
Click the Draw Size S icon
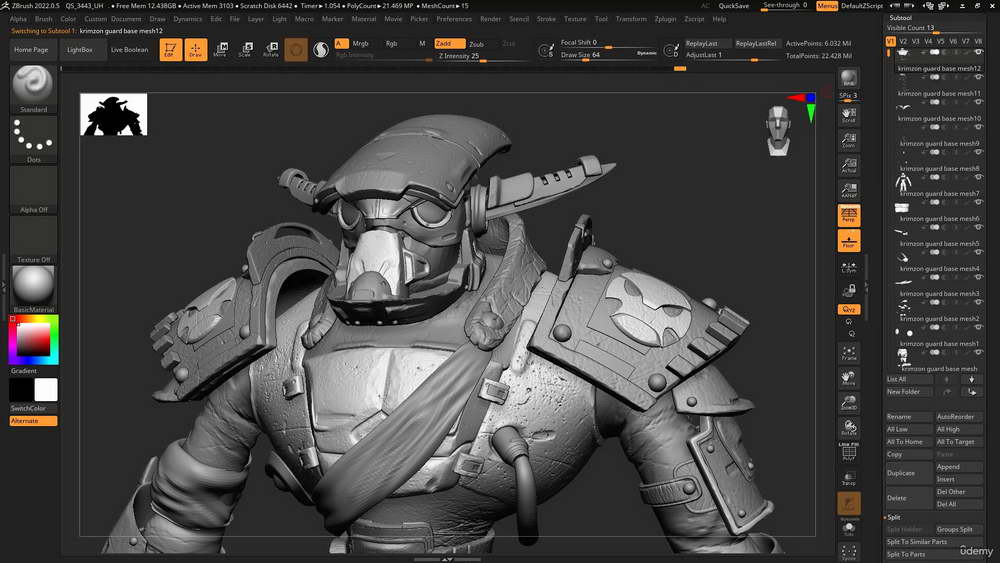pyautogui.click(x=545, y=50)
